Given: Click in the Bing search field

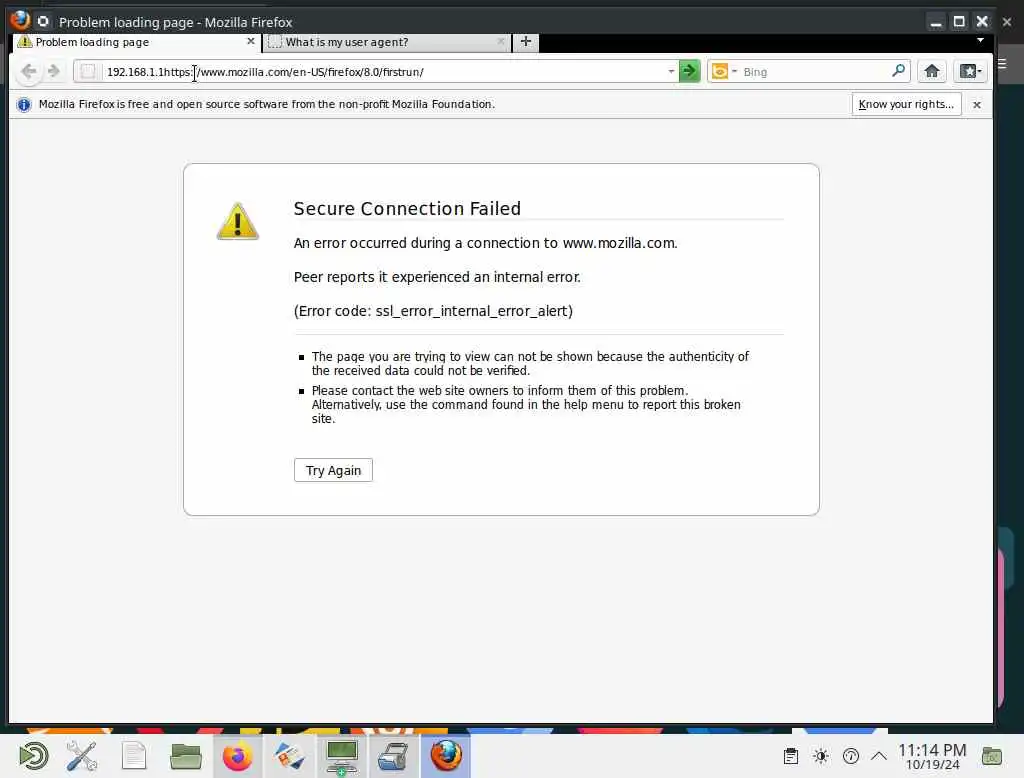Looking at the screenshot, I should 815,72.
